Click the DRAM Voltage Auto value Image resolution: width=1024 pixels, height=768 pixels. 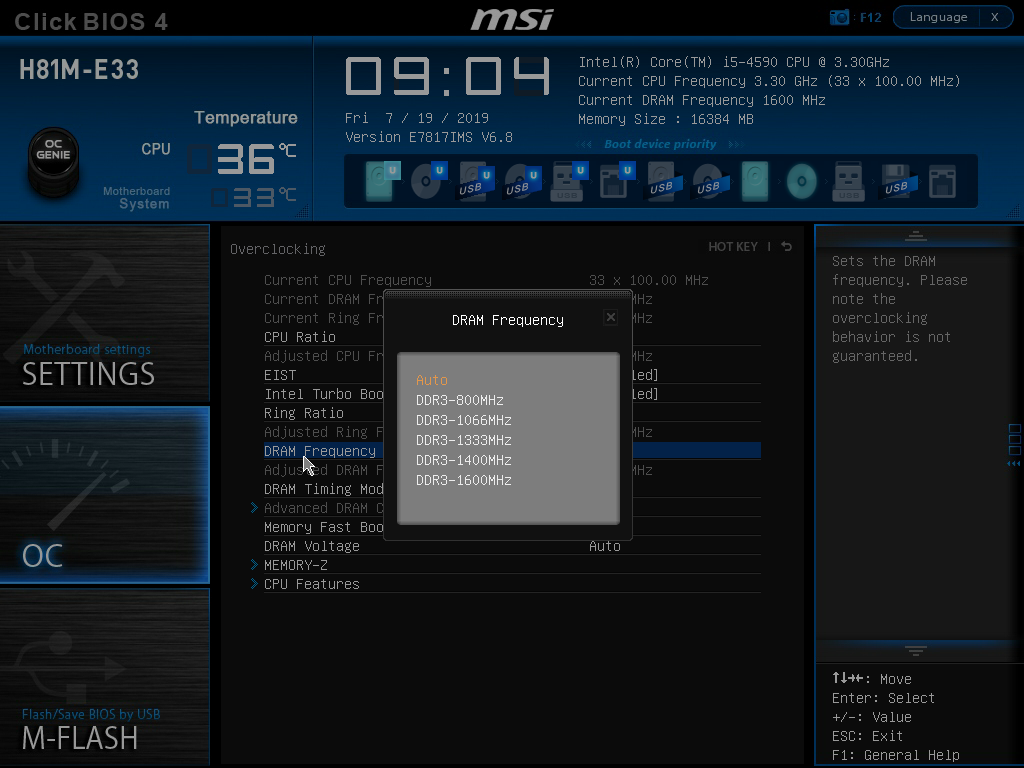605,546
